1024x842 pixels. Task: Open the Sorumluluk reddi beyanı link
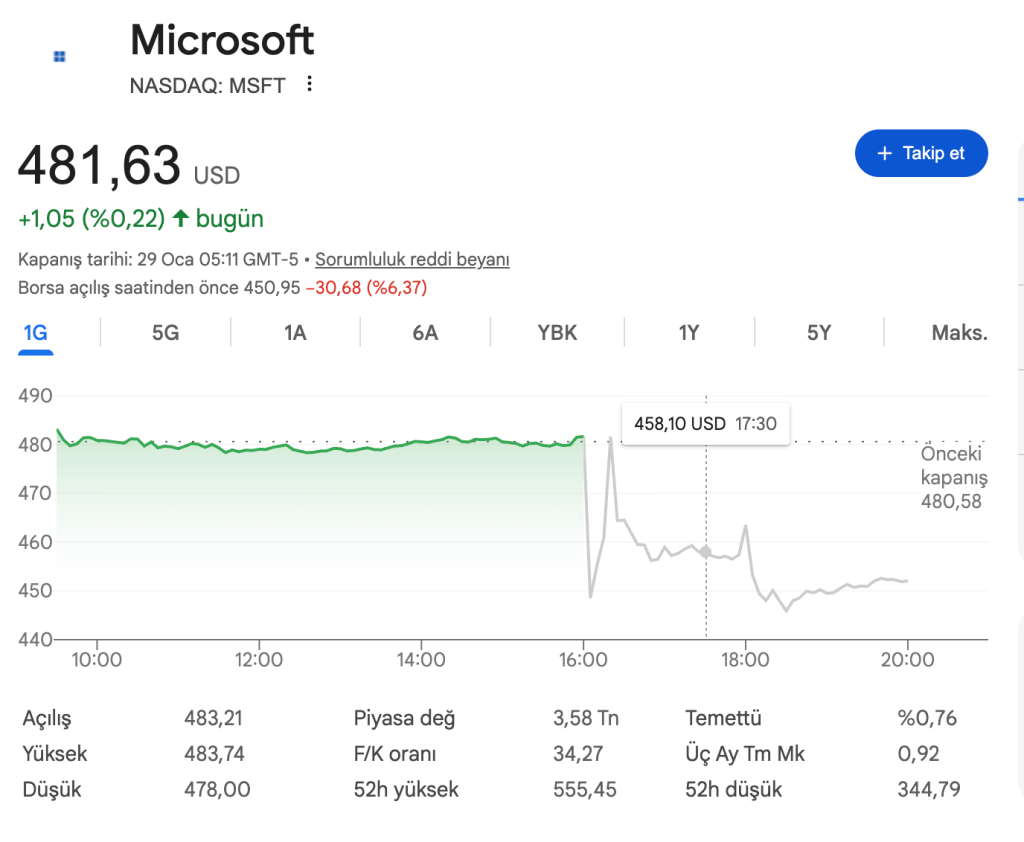(x=412, y=260)
